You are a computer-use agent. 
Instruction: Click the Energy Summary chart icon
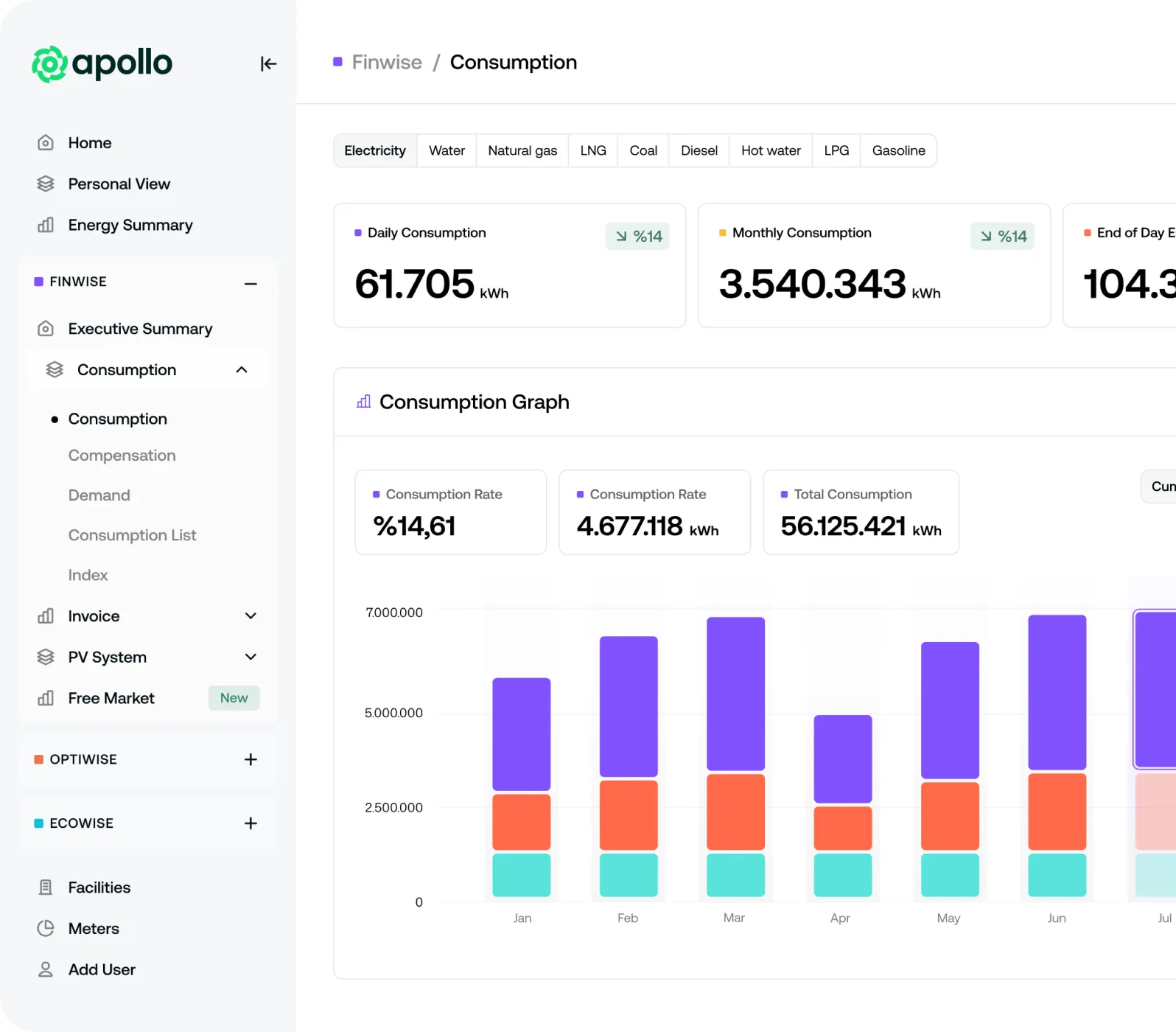[46, 226]
